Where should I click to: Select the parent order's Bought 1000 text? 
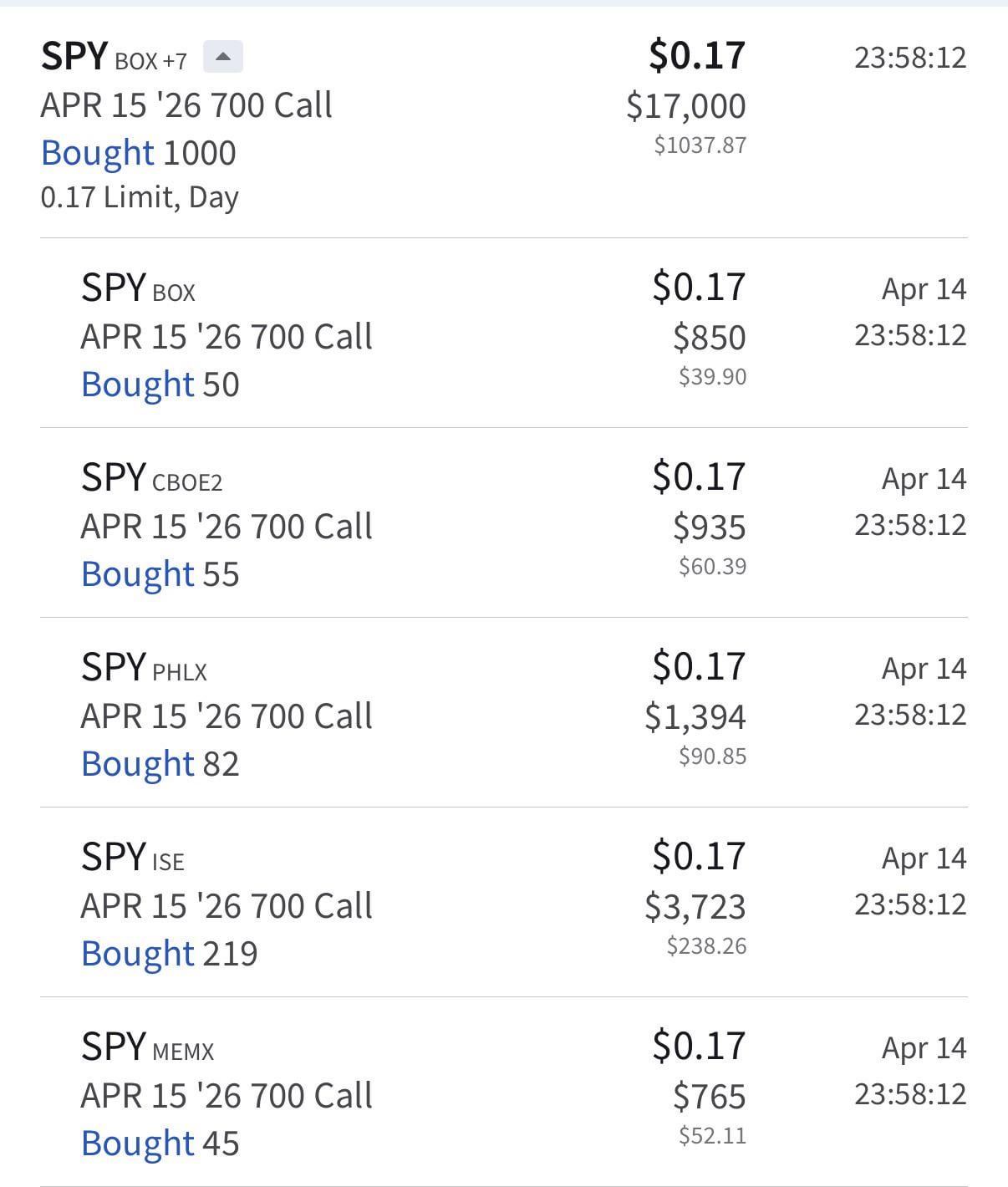[139, 153]
